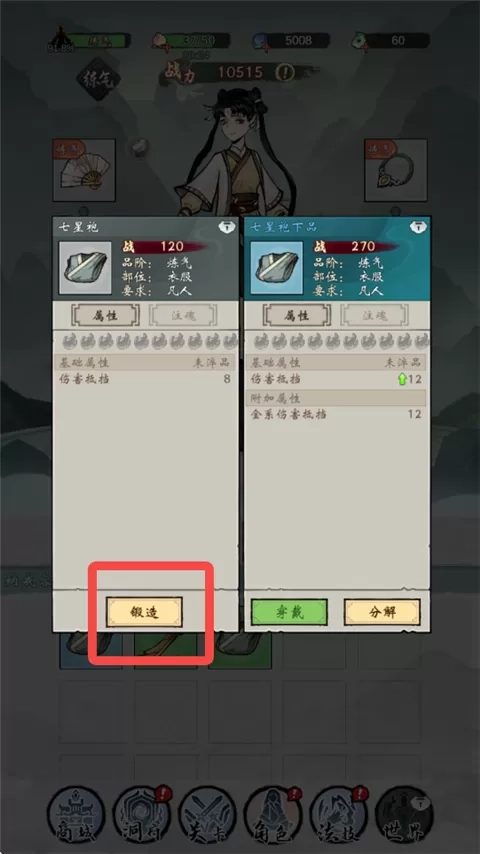
Task: Open the 关卡 crossed swords icon
Action: click(207, 814)
